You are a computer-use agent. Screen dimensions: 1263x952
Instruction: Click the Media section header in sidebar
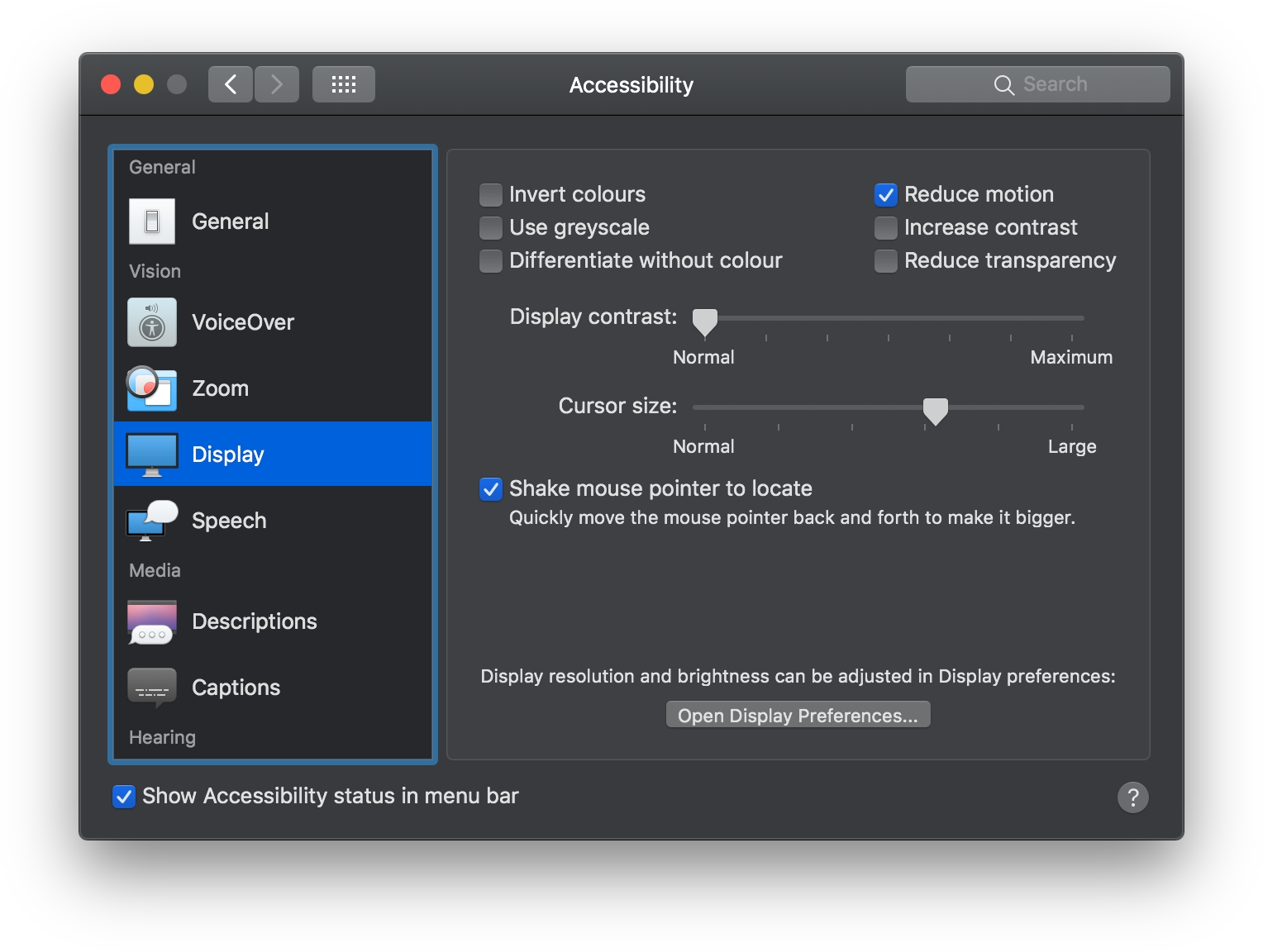(x=155, y=570)
